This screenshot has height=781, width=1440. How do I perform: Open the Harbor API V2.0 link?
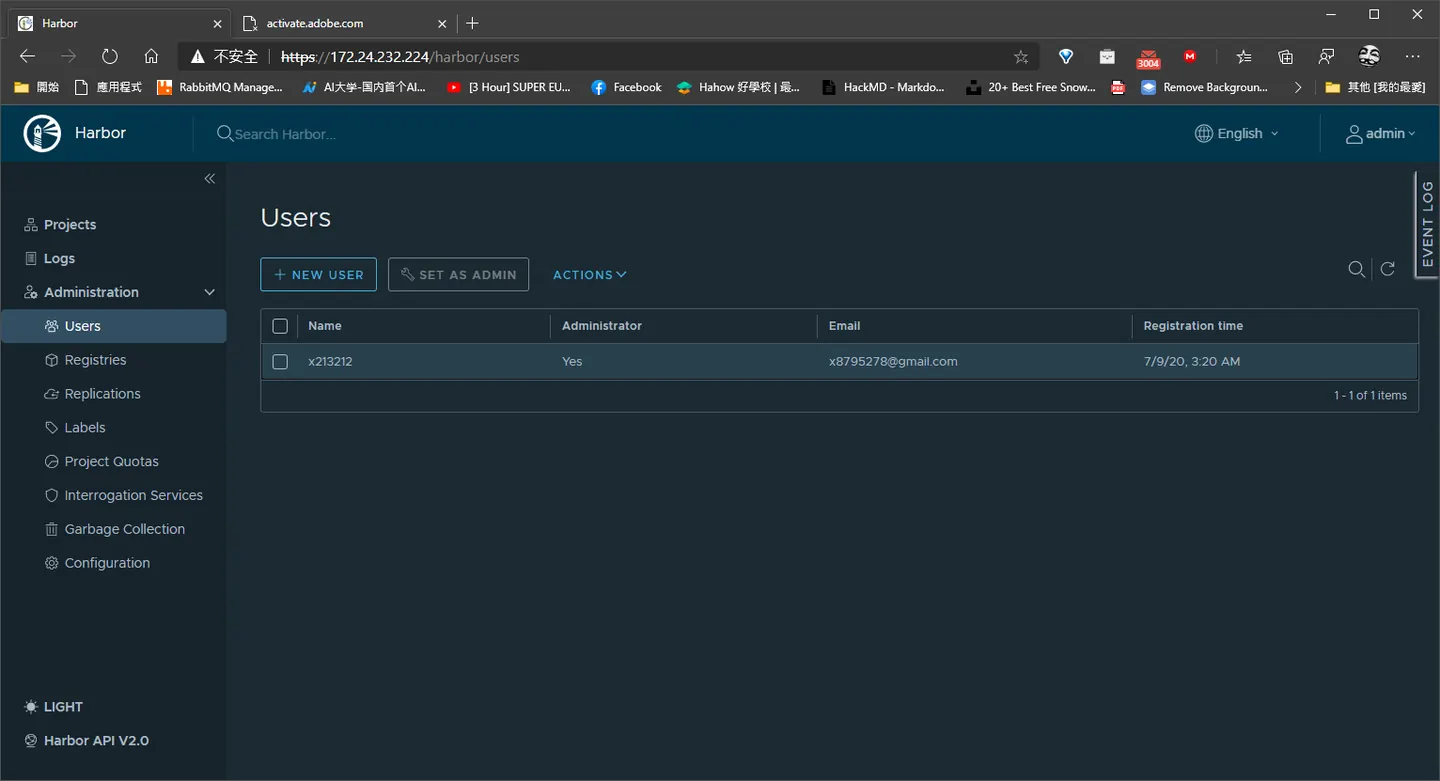click(86, 741)
